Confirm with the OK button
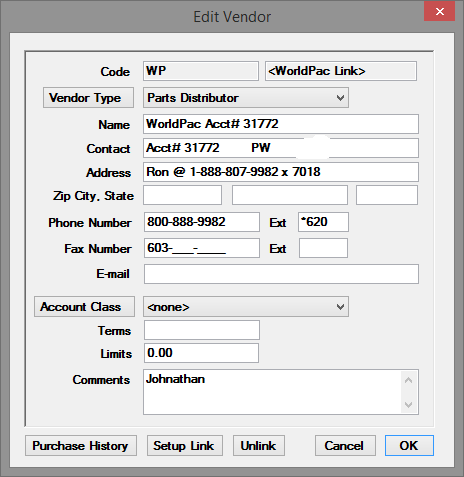This screenshot has height=477, width=464. pyautogui.click(x=409, y=446)
